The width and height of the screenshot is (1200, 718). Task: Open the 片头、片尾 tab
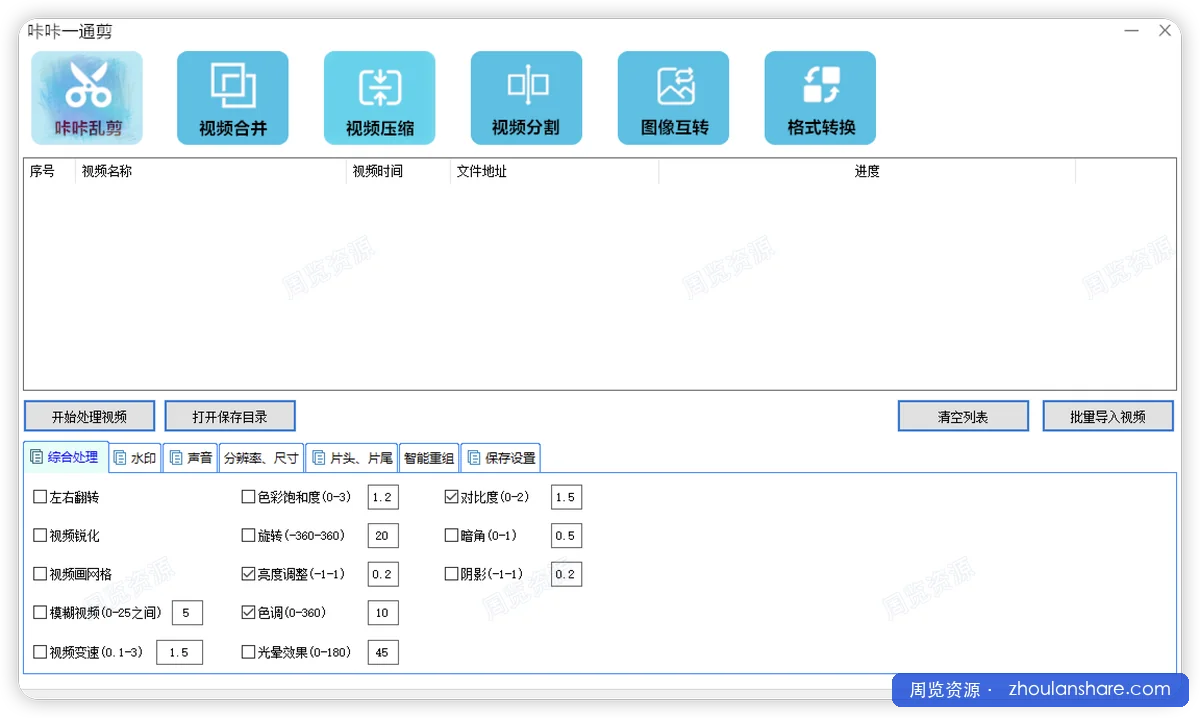tap(352, 458)
